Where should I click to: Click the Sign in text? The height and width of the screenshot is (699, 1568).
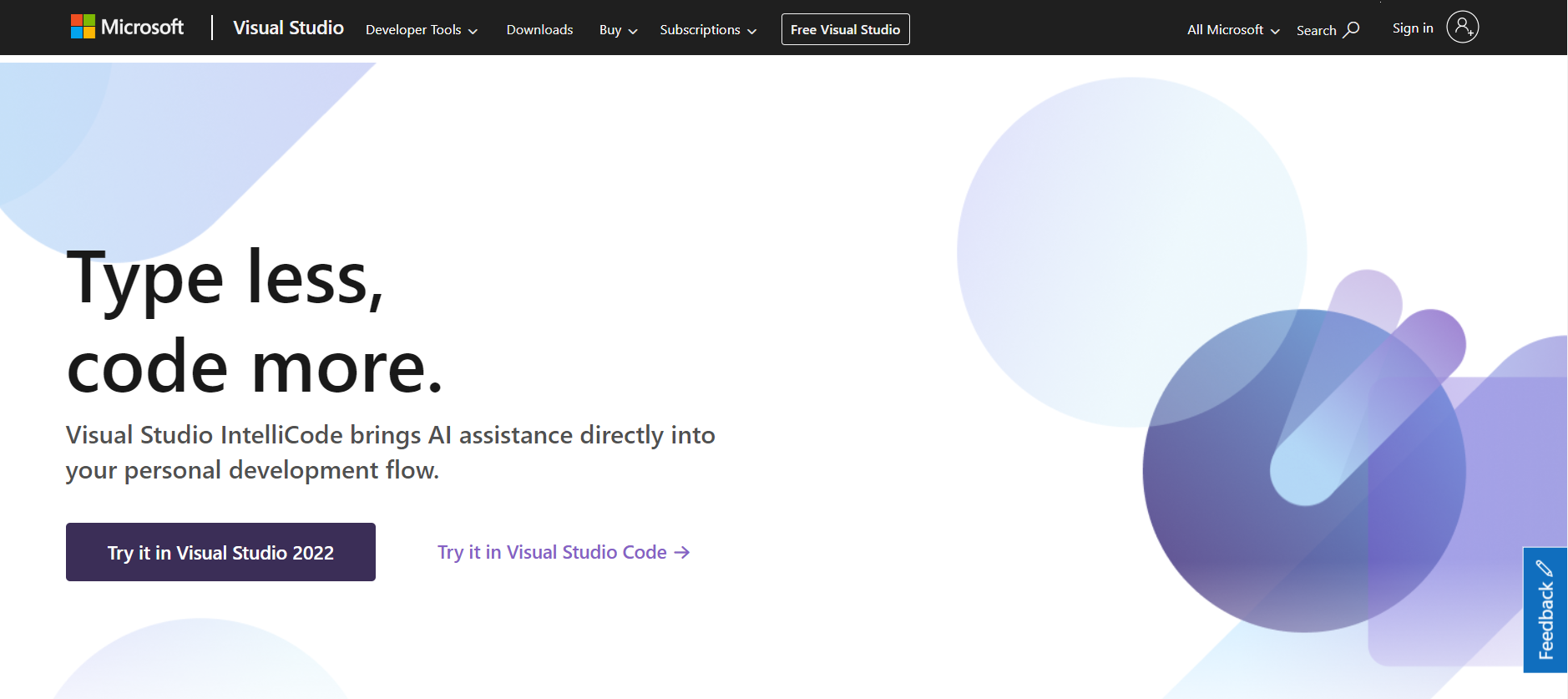[1412, 28]
